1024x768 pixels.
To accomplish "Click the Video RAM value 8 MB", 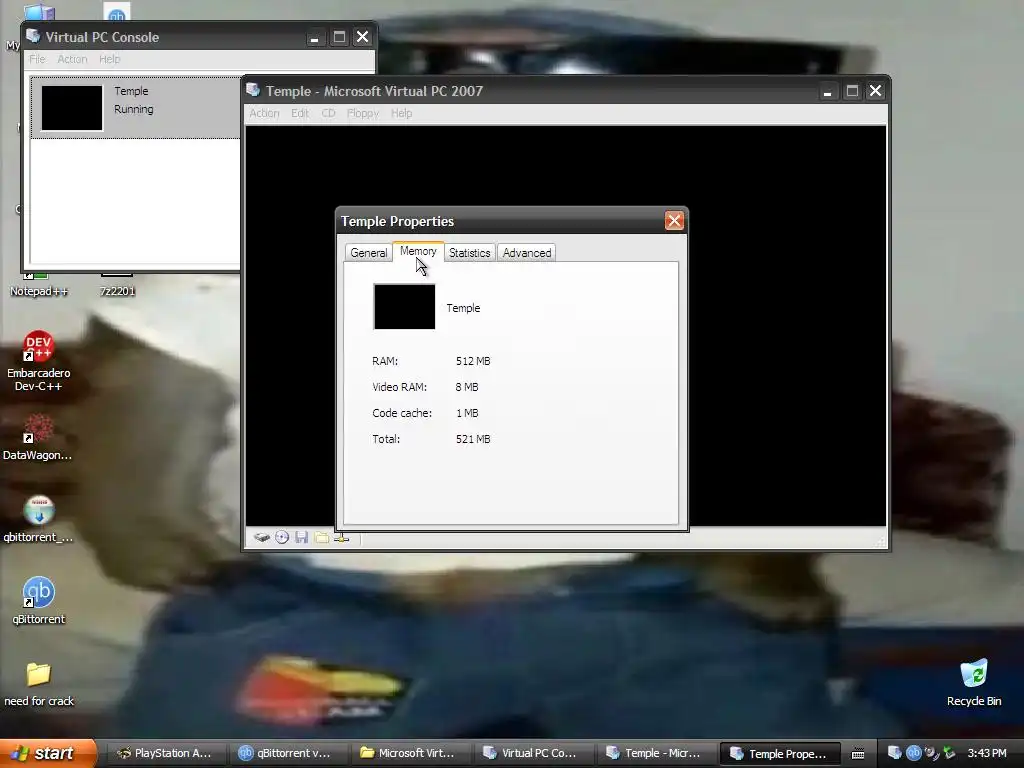I will (x=467, y=387).
